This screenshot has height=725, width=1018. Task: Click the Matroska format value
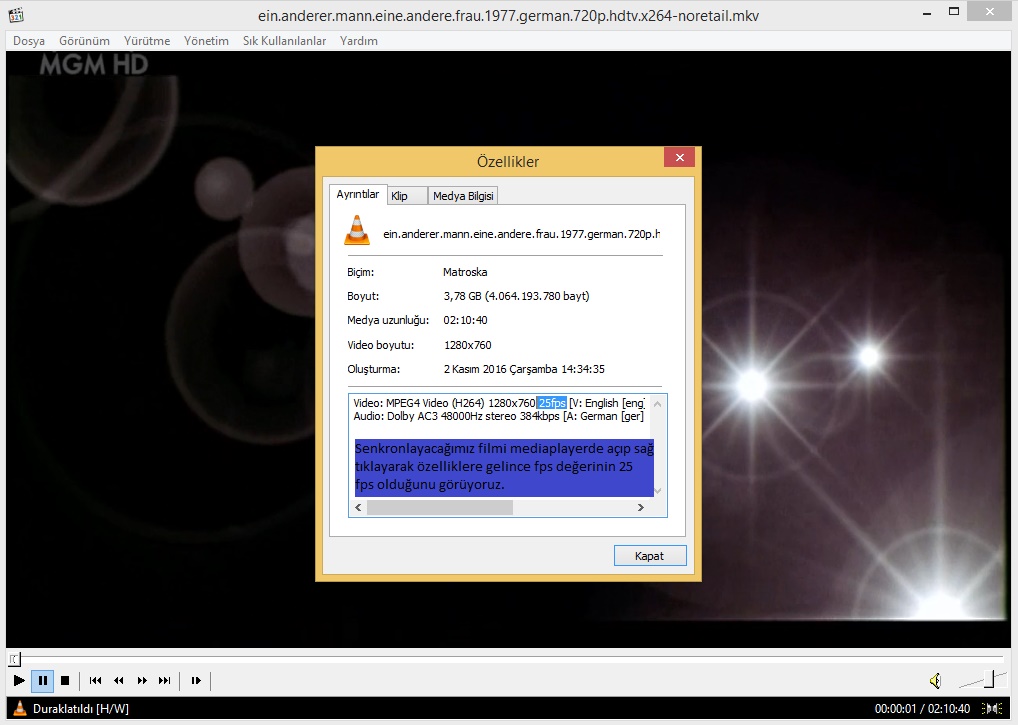coord(465,272)
